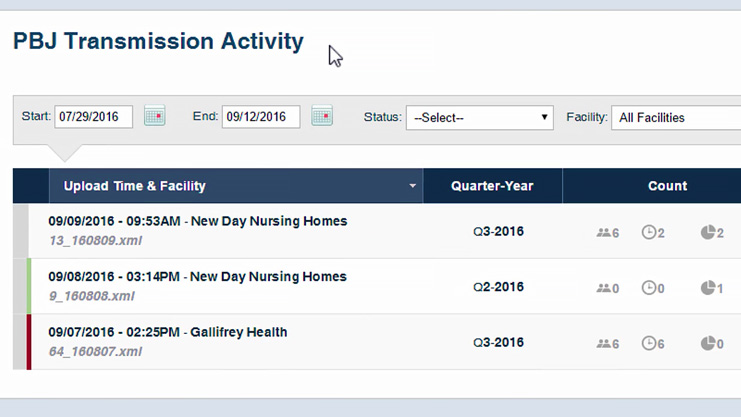Click the Upload Time & Facility sort arrow
The image size is (741, 417).
tap(412, 186)
